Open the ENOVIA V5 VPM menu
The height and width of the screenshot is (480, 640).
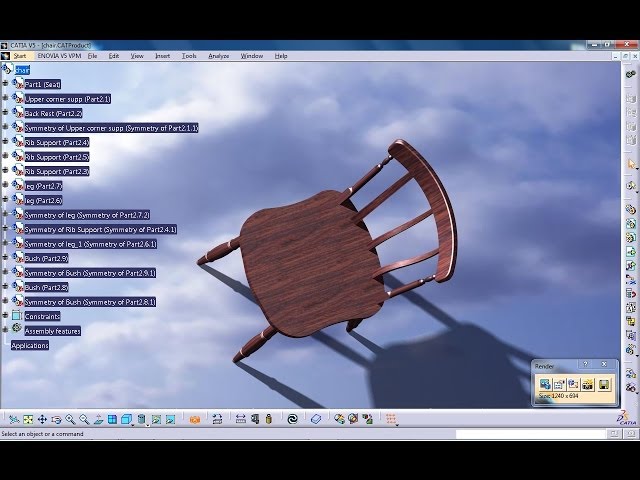coord(59,56)
